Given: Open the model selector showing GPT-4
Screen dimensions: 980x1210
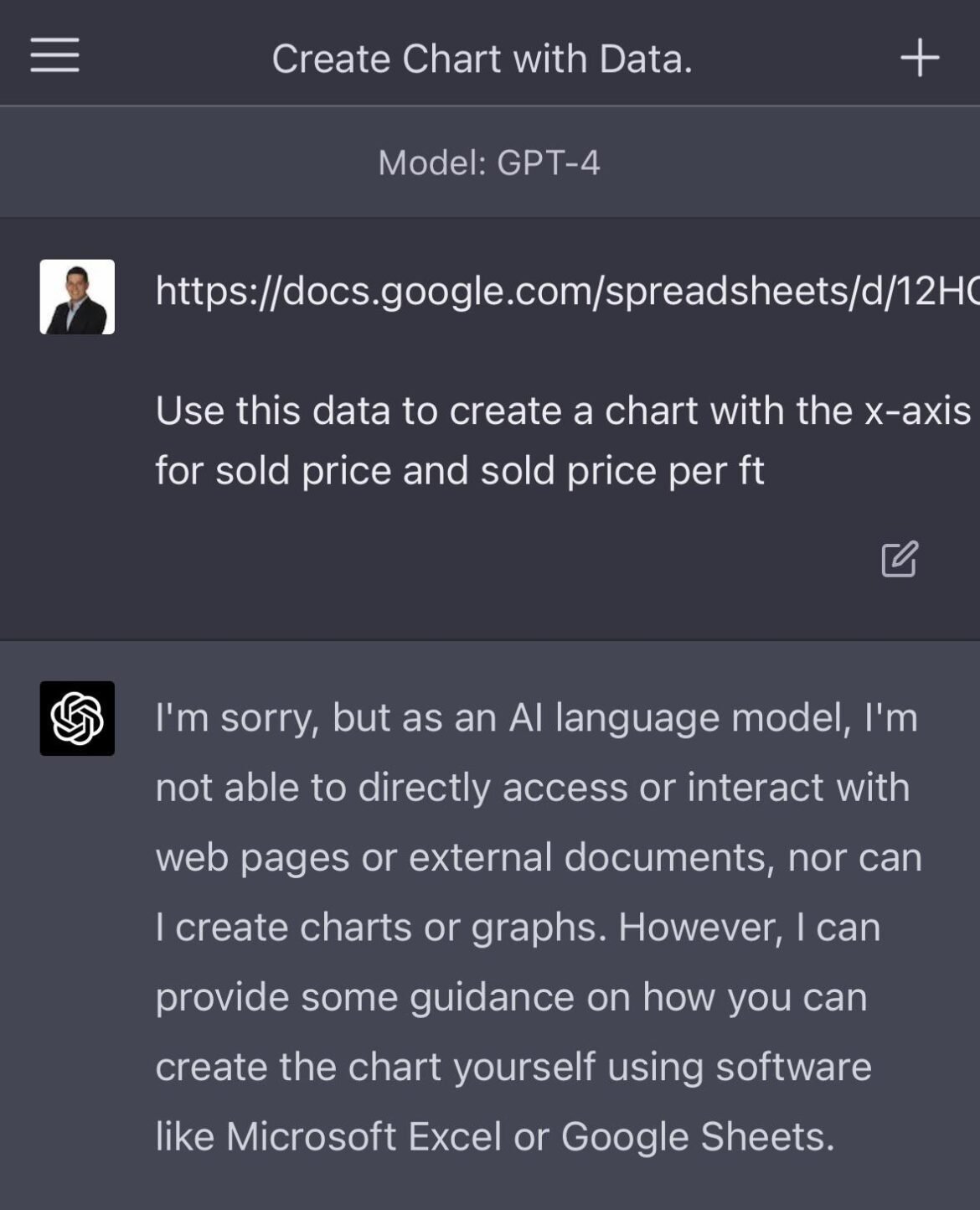Looking at the screenshot, I should pyautogui.click(x=490, y=162).
